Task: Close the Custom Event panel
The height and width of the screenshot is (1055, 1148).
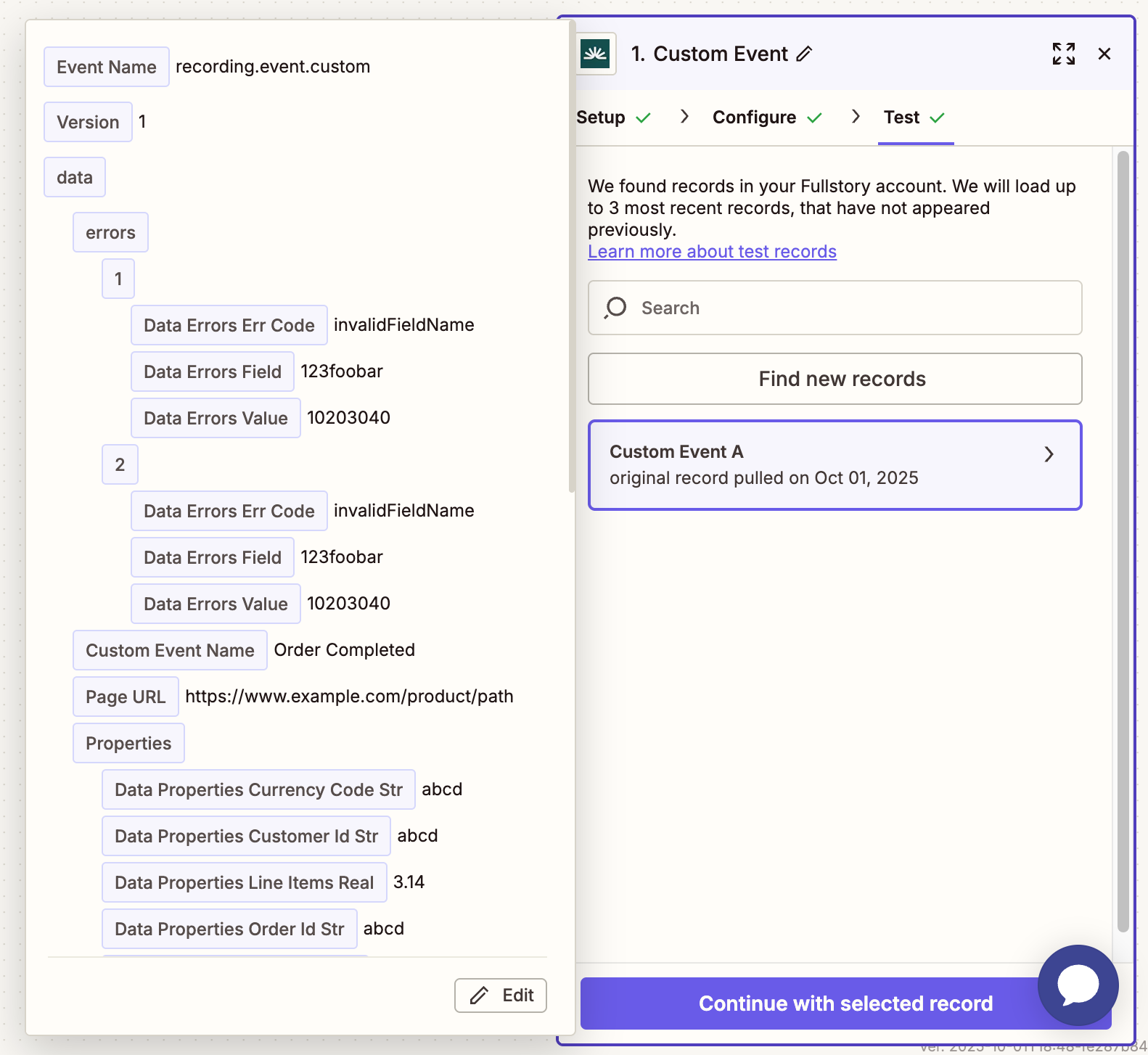Action: coord(1104,54)
